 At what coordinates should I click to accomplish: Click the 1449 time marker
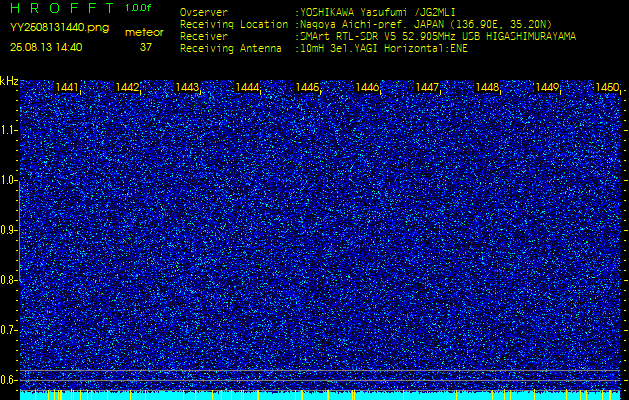coord(548,87)
